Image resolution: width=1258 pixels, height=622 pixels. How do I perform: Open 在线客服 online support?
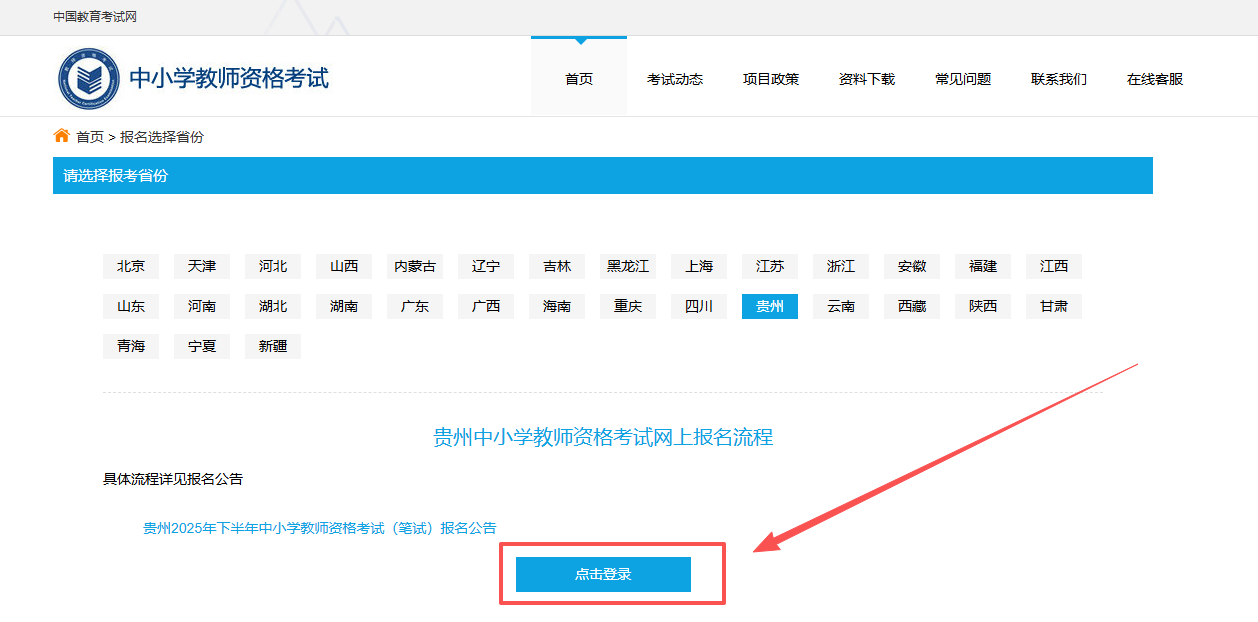pyautogui.click(x=1155, y=79)
